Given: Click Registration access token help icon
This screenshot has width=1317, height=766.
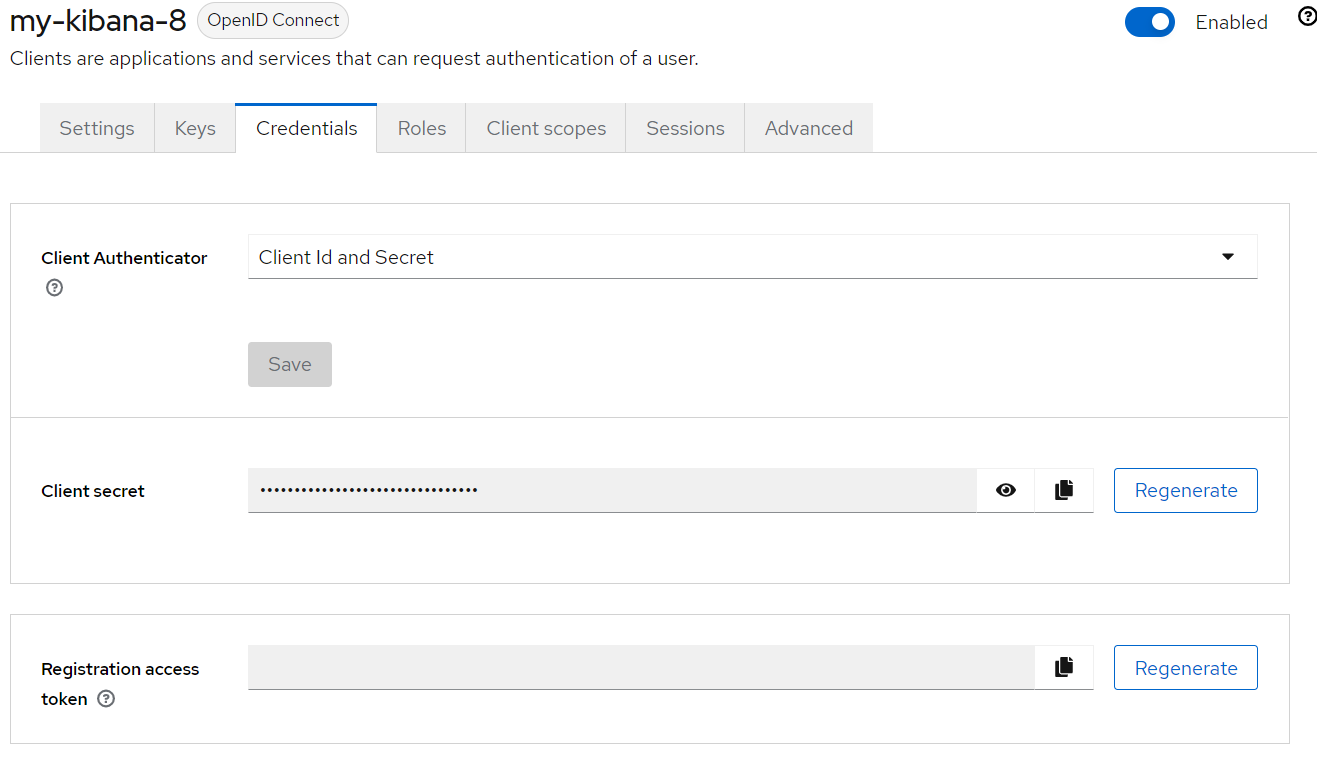Looking at the screenshot, I should point(106,699).
